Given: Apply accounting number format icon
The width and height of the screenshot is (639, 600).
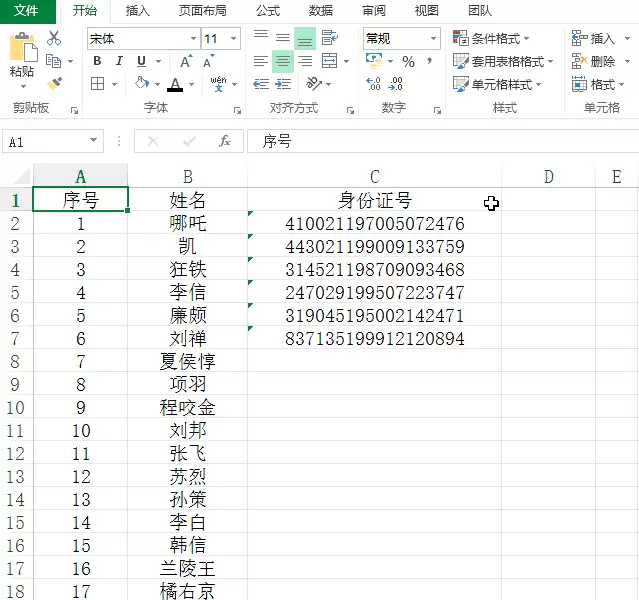Looking at the screenshot, I should [x=374, y=61].
